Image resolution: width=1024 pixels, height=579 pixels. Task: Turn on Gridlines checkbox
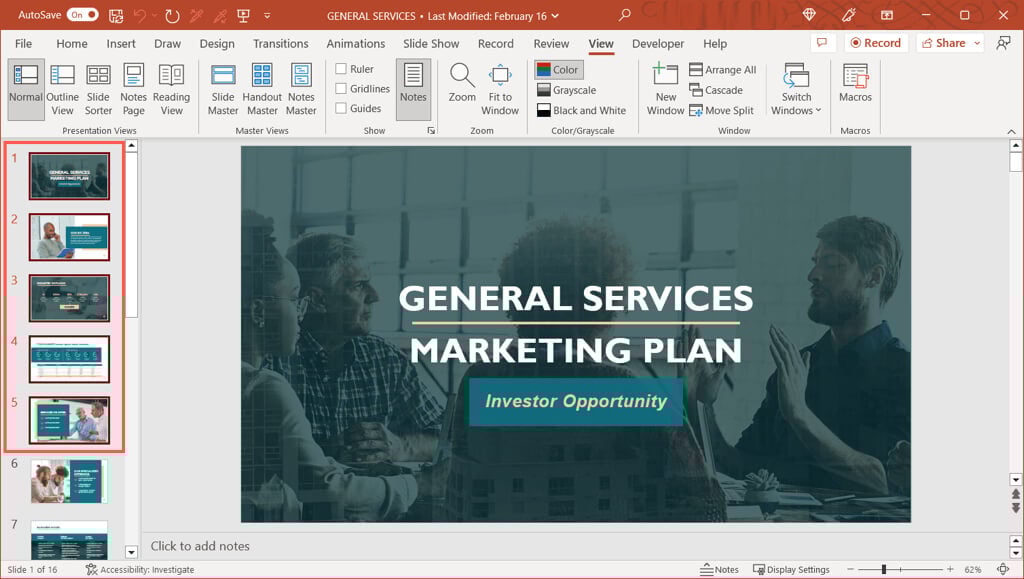pos(341,89)
